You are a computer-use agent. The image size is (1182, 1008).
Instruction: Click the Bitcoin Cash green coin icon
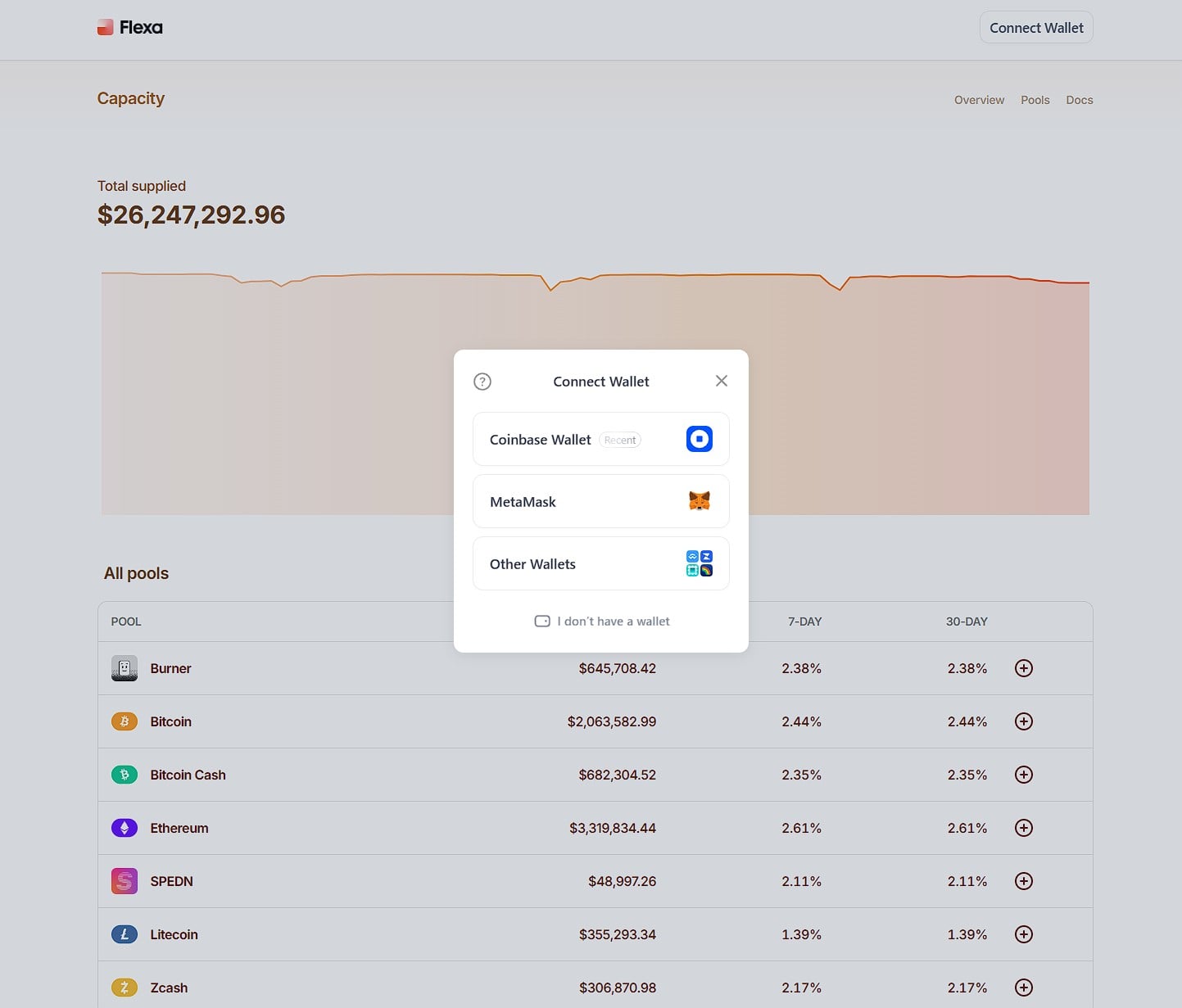coord(125,775)
